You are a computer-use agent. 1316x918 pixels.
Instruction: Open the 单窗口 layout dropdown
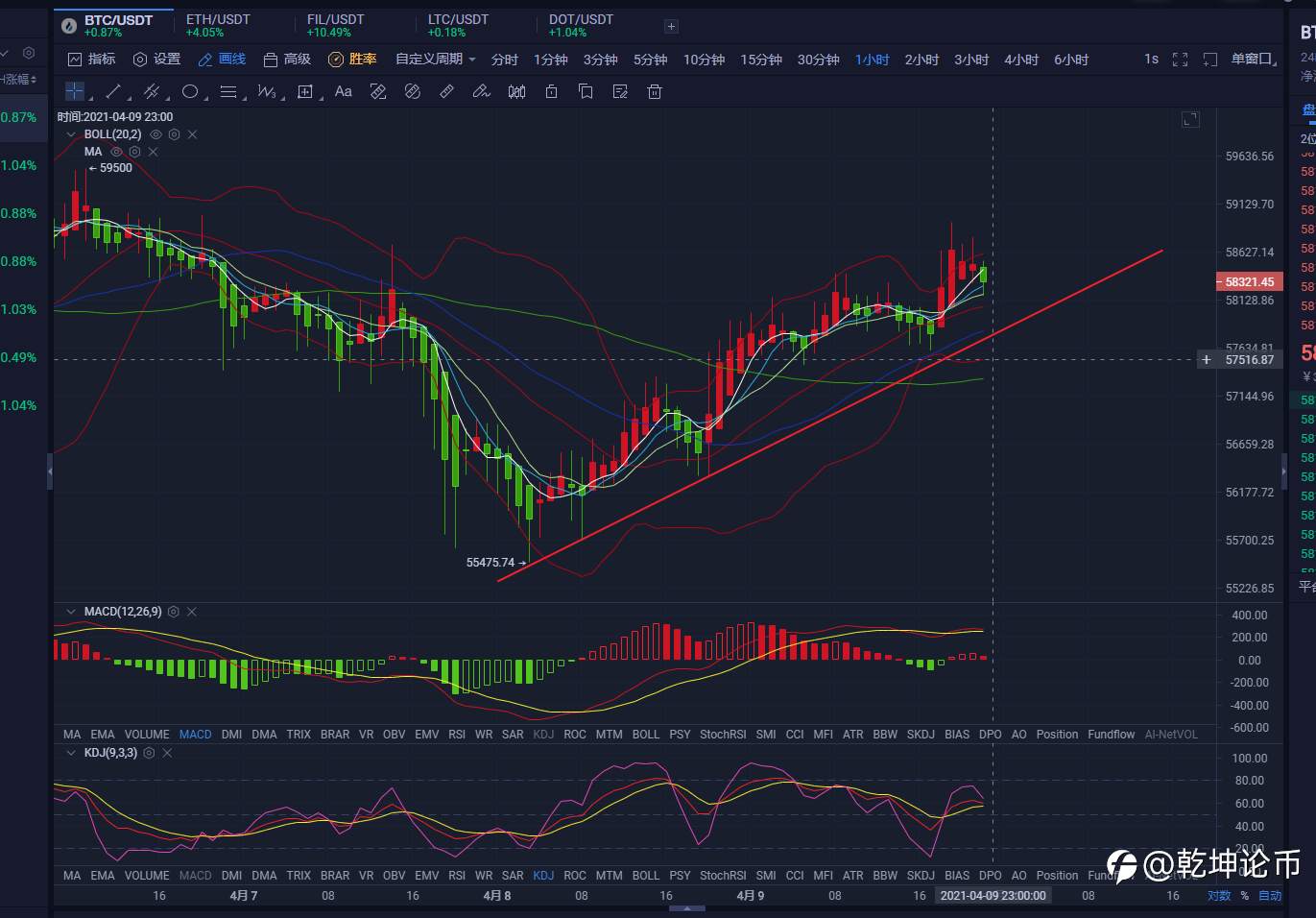(x=1256, y=60)
